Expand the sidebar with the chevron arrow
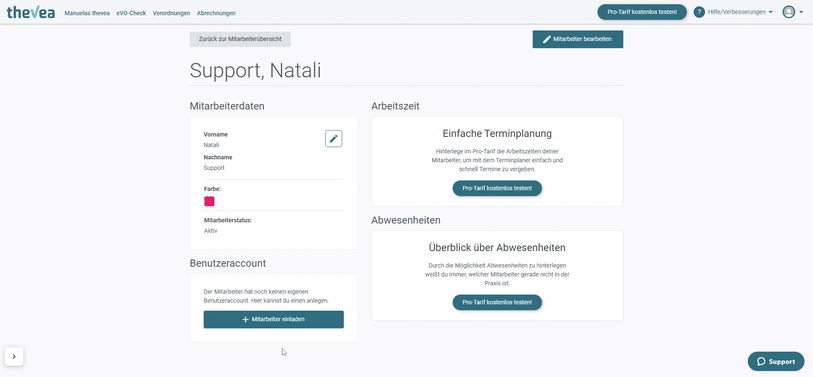 pyautogui.click(x=14, y=356)
